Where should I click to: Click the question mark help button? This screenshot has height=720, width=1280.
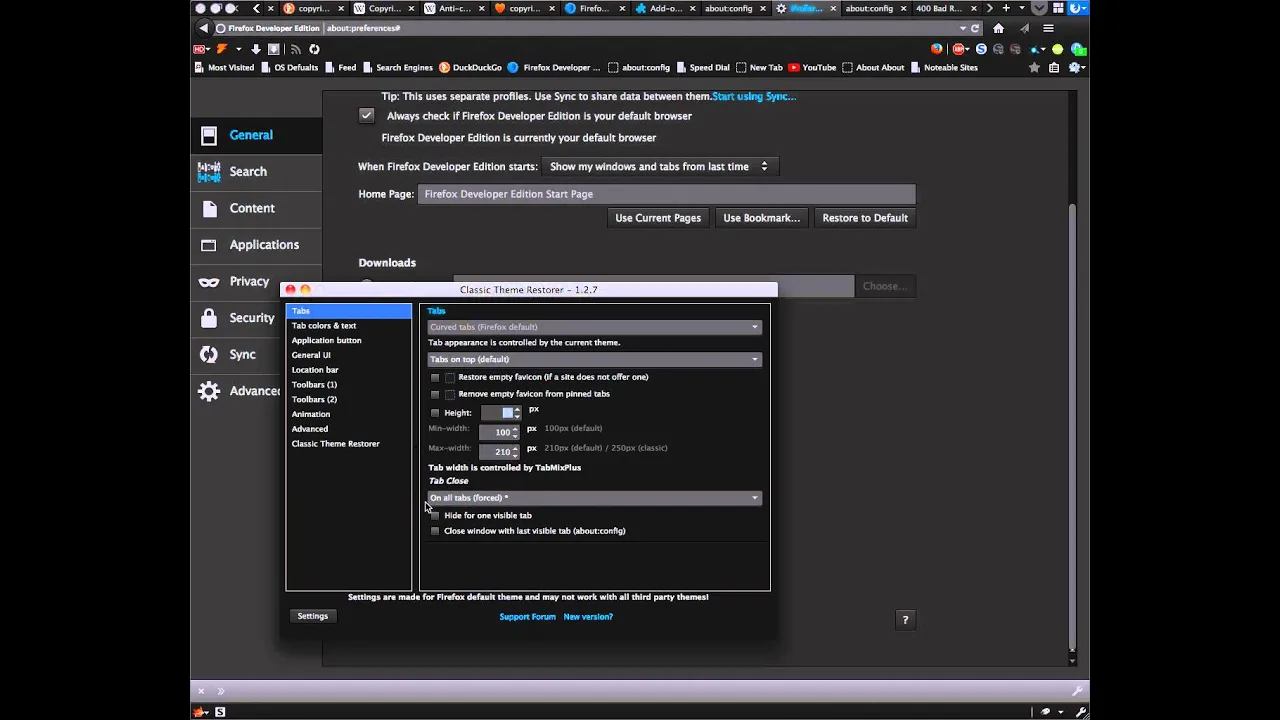click(x=905, y=620)
